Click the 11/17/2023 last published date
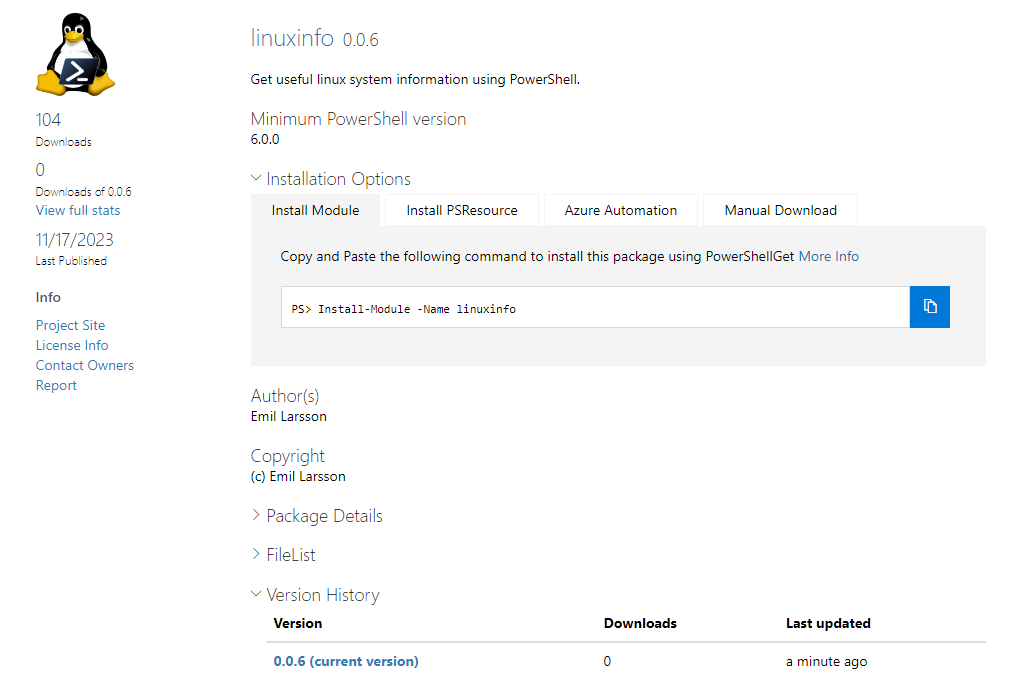The image size is (1027, 681). (x=75, y=240)
